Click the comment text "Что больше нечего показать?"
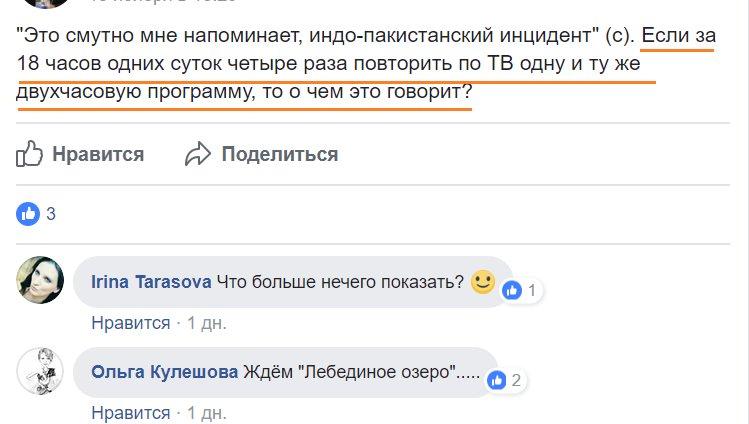The height and width of the screenshot is (424, 749). click(342, 282)
